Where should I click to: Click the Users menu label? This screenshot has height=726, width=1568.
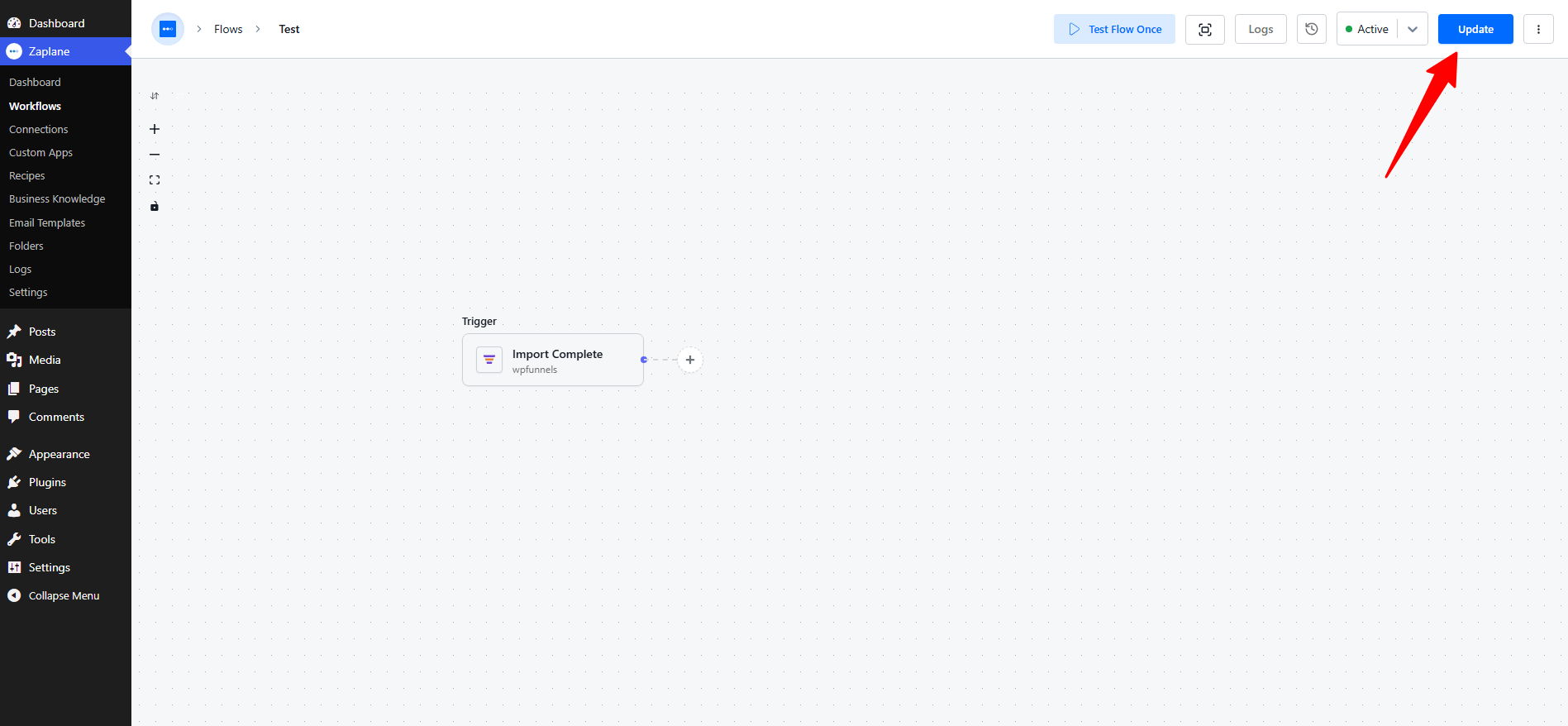pyautogui.click(x=43, y=510)
